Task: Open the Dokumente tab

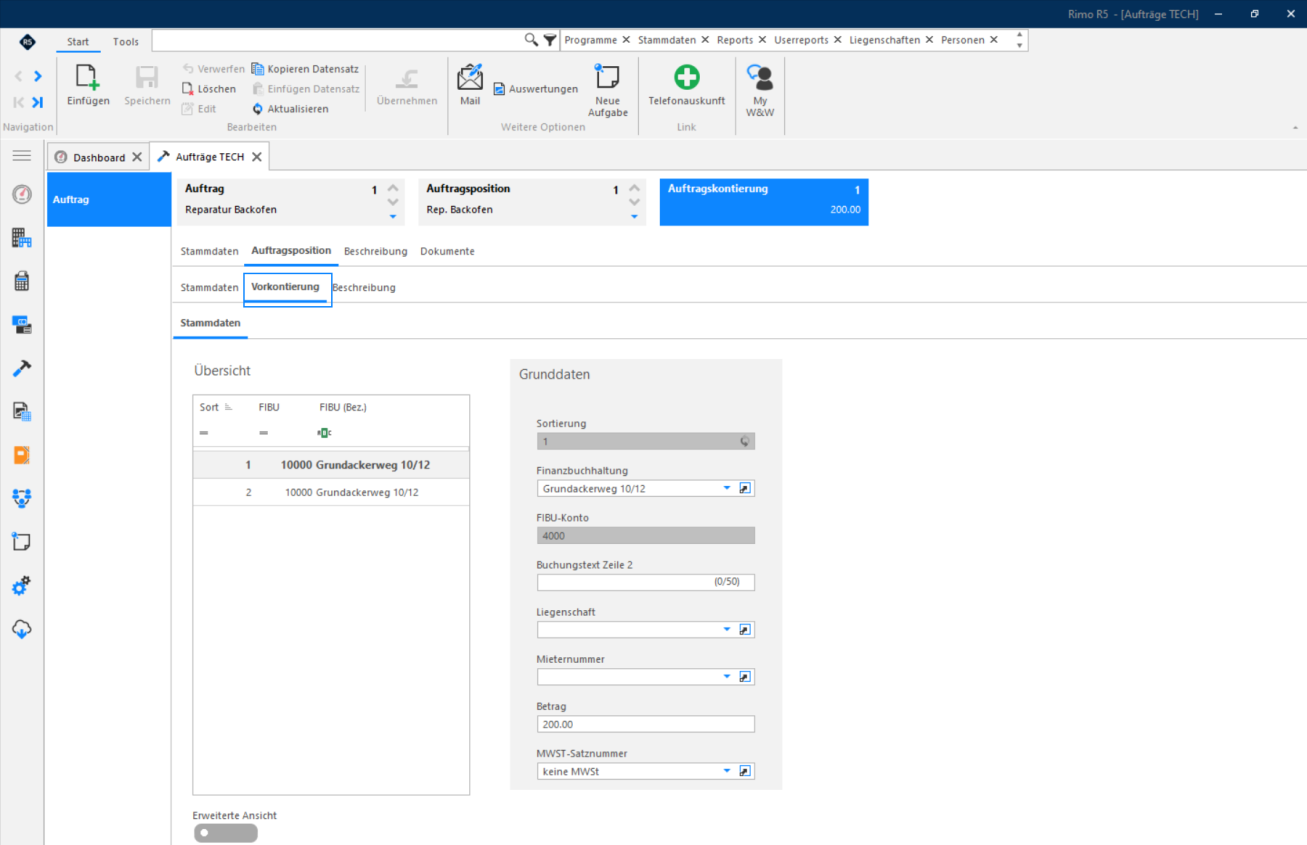Action: pyautogui.click(x=447, y=251)
